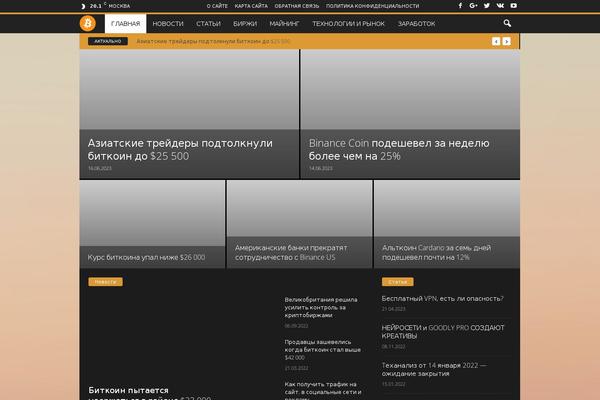
Task: Open Продавцы зашевелись когда биткоин article
Action: pos(323,349)
